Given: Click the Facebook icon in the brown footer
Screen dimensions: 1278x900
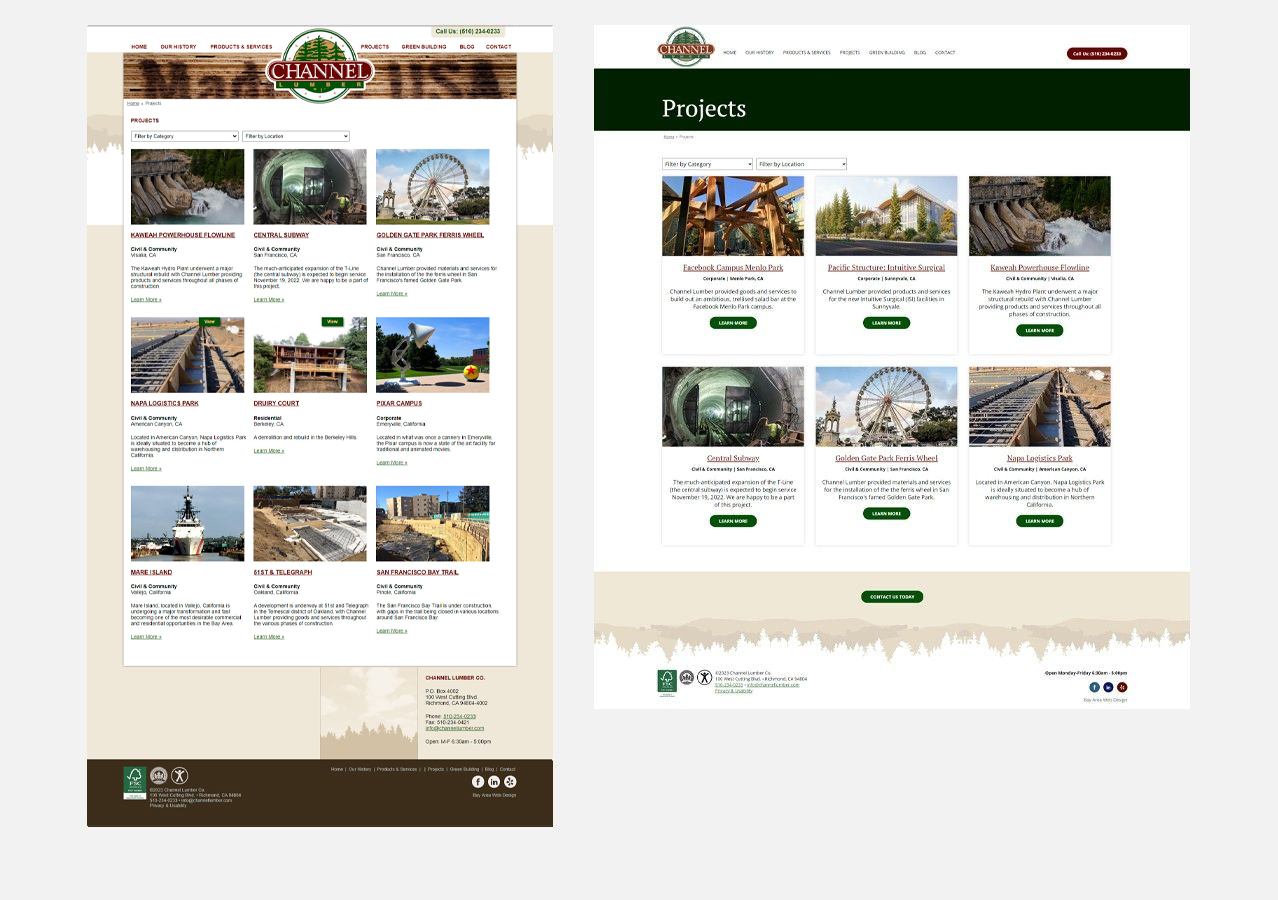Looking at the screenshot, I should click(x=478, y=782).
